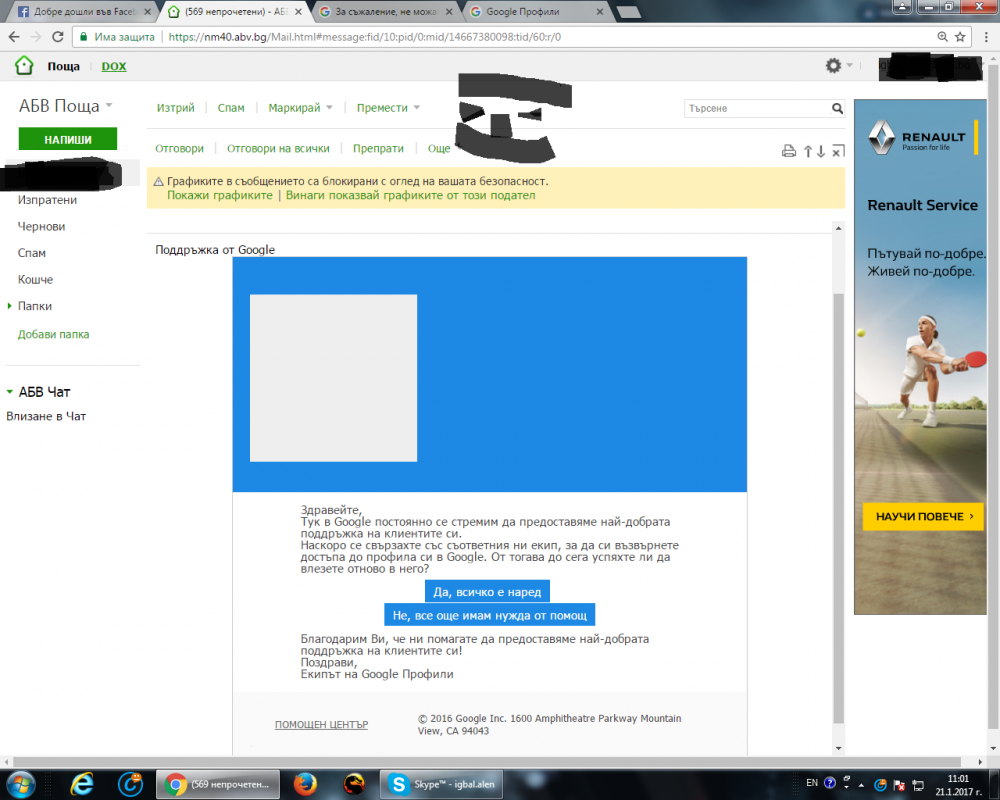The width and height of the screenshot is (1000, 800).
Task: Show hidden tray icons arrow
Action: (861, 785)
